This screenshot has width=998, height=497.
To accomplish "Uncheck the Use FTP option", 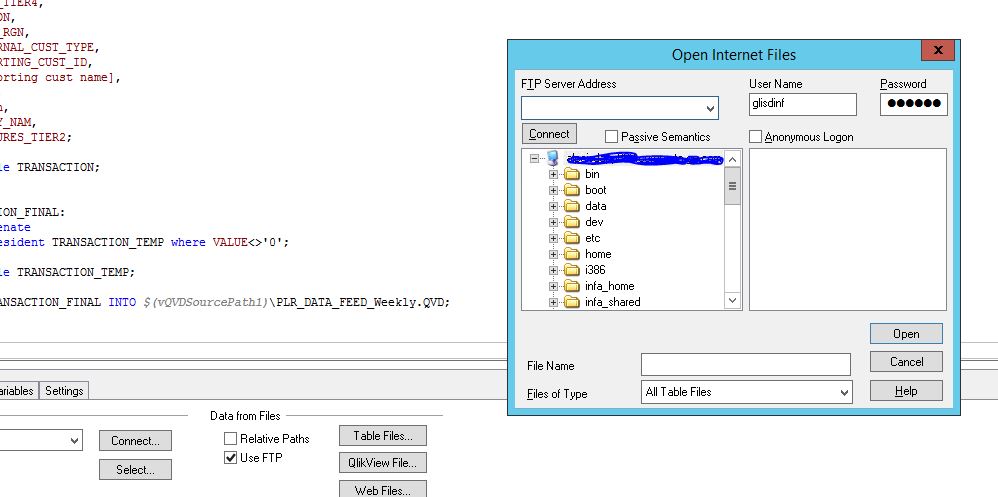I will pos(230,458).
